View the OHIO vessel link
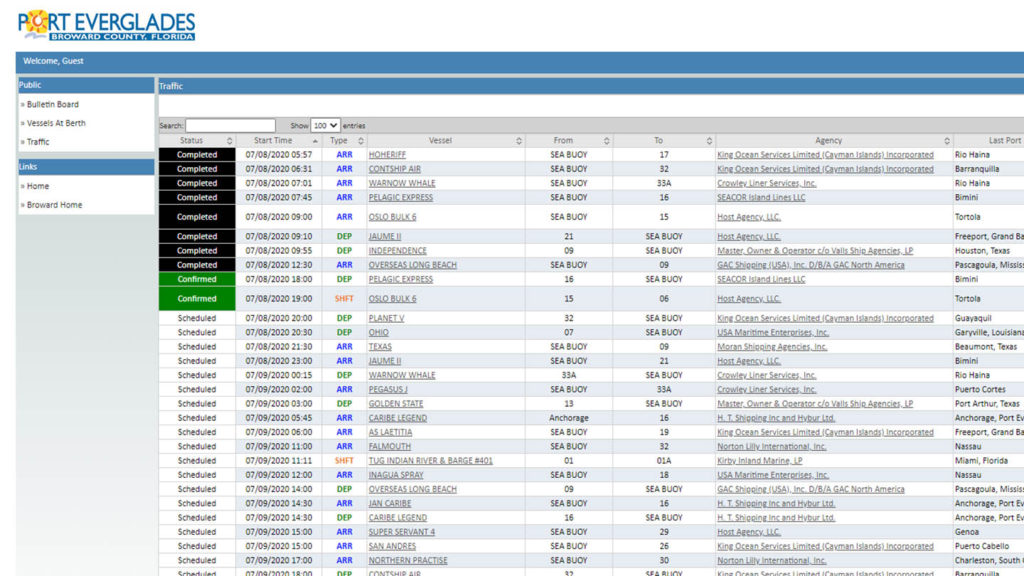The height and width of the screenshot is (576, 1024). pos(379,332)
